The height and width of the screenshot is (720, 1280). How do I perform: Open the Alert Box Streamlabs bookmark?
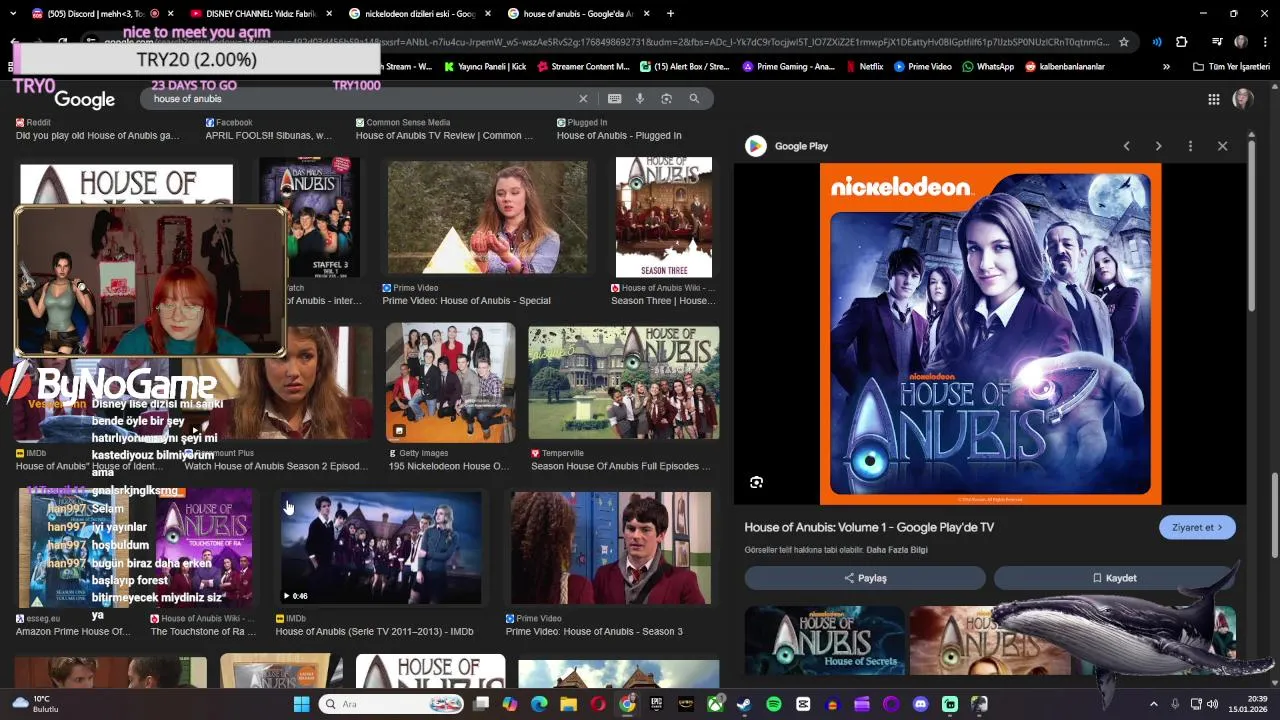point(685,67)
